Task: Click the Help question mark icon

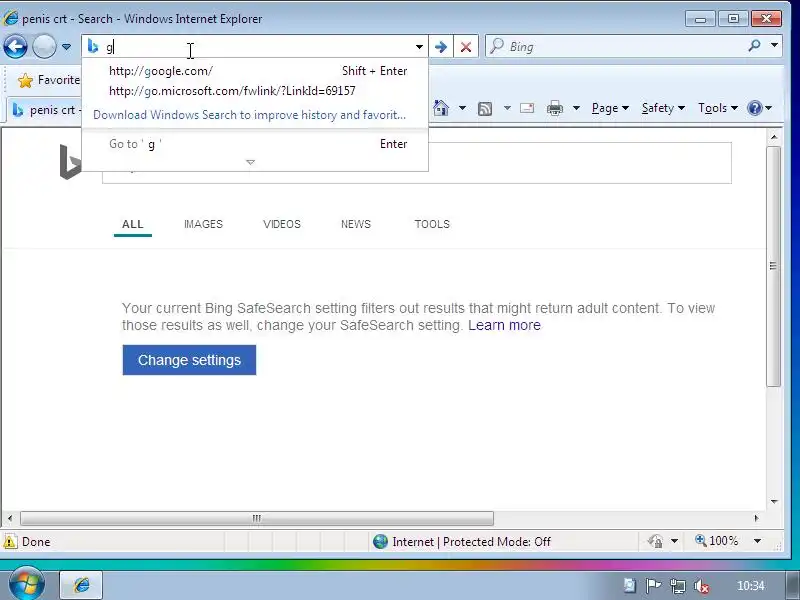Action: pos(755,108)
